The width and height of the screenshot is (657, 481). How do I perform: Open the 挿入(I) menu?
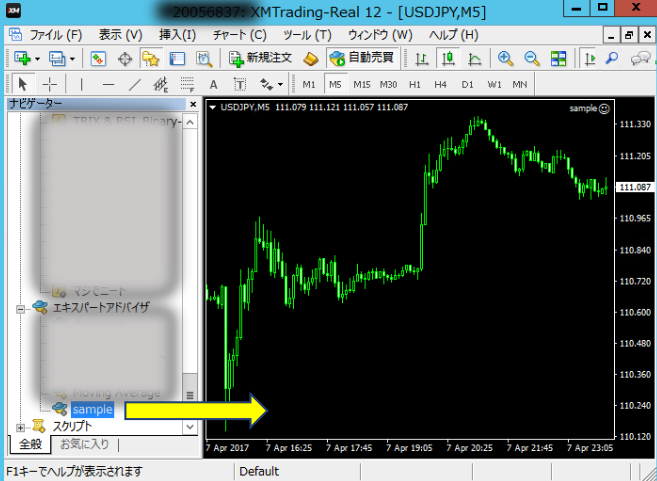click(177, 35)
